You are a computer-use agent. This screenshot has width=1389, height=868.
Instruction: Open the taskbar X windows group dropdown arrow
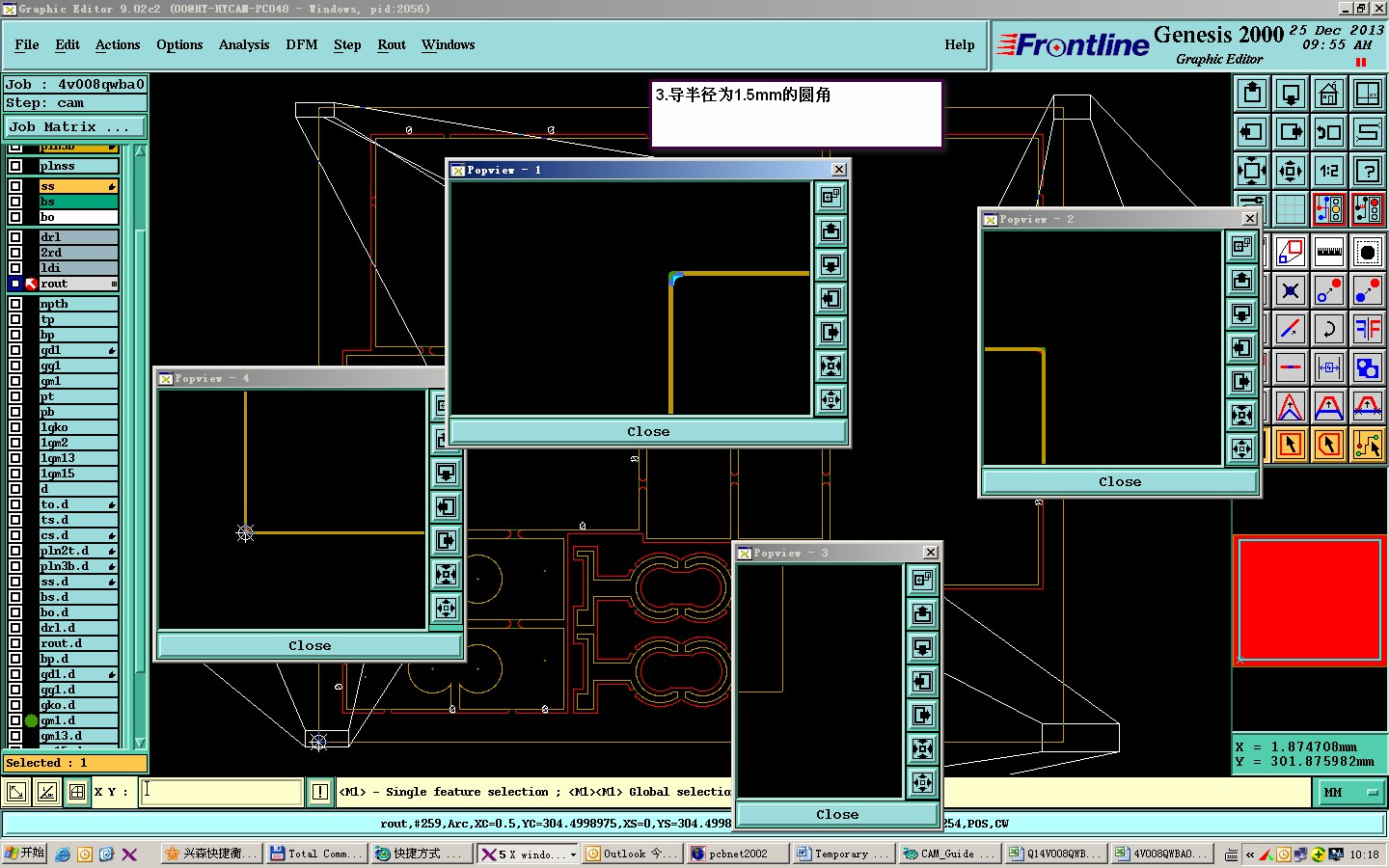[573, 854]
